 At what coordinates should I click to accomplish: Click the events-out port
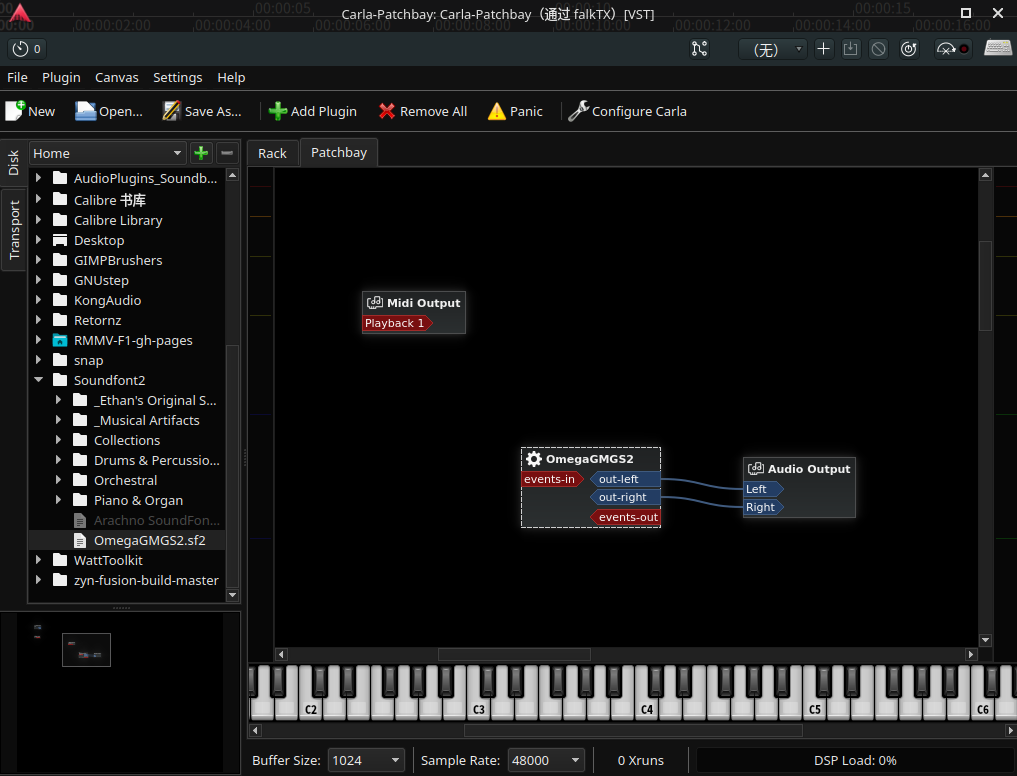(x=625, y=517)
